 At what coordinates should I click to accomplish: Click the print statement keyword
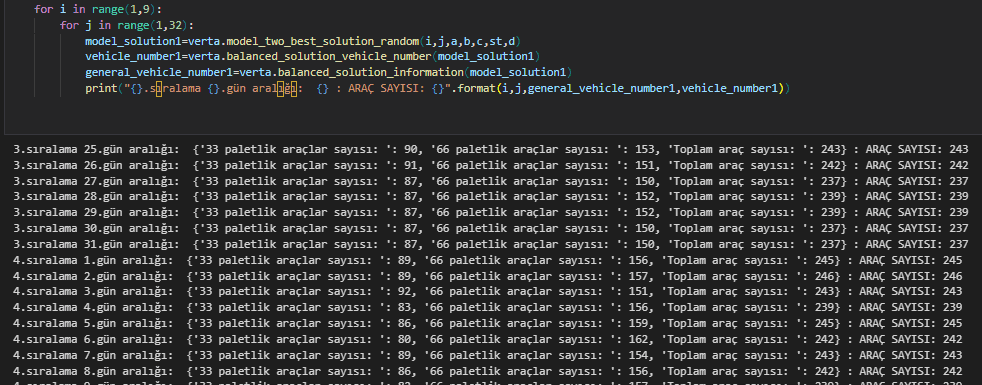pyautogui.click(x=100, y=88)
